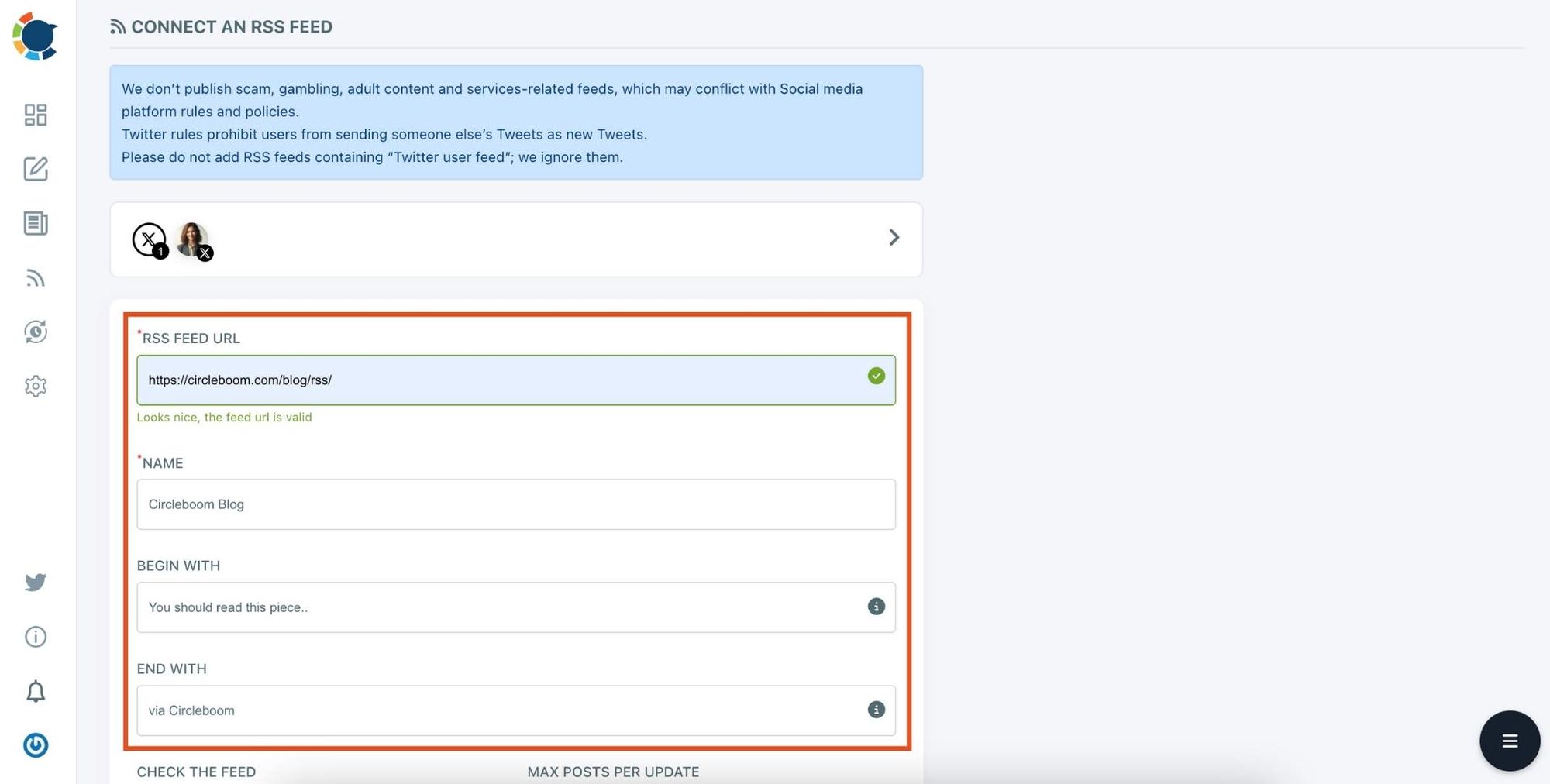Viewport: 1550px width, 784px height.
Task: Select the CONNECT AN RSS FEED header
Action: (221, 26)
